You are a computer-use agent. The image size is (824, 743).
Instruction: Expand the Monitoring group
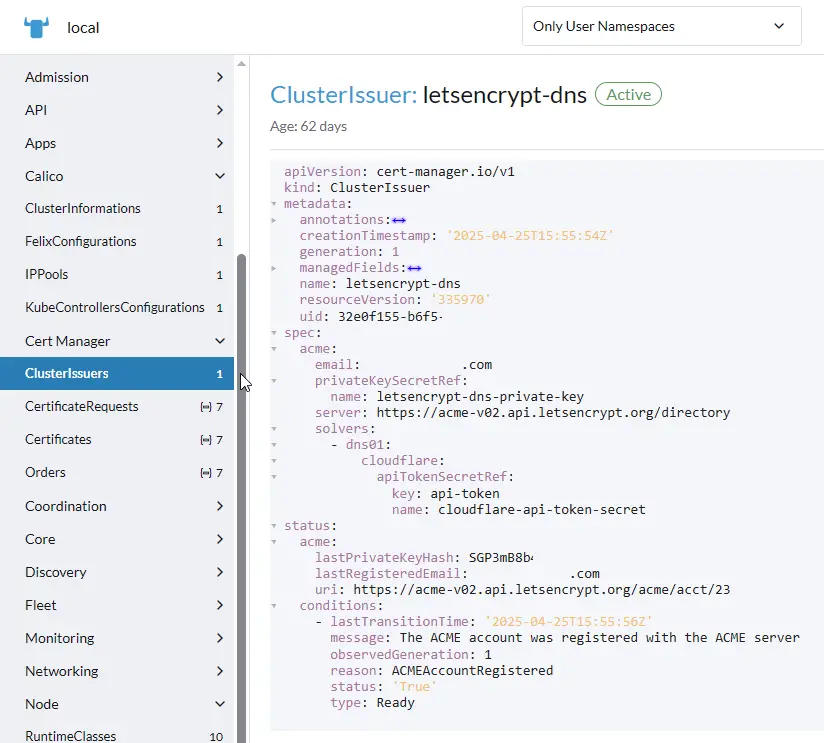coord(220,638)
